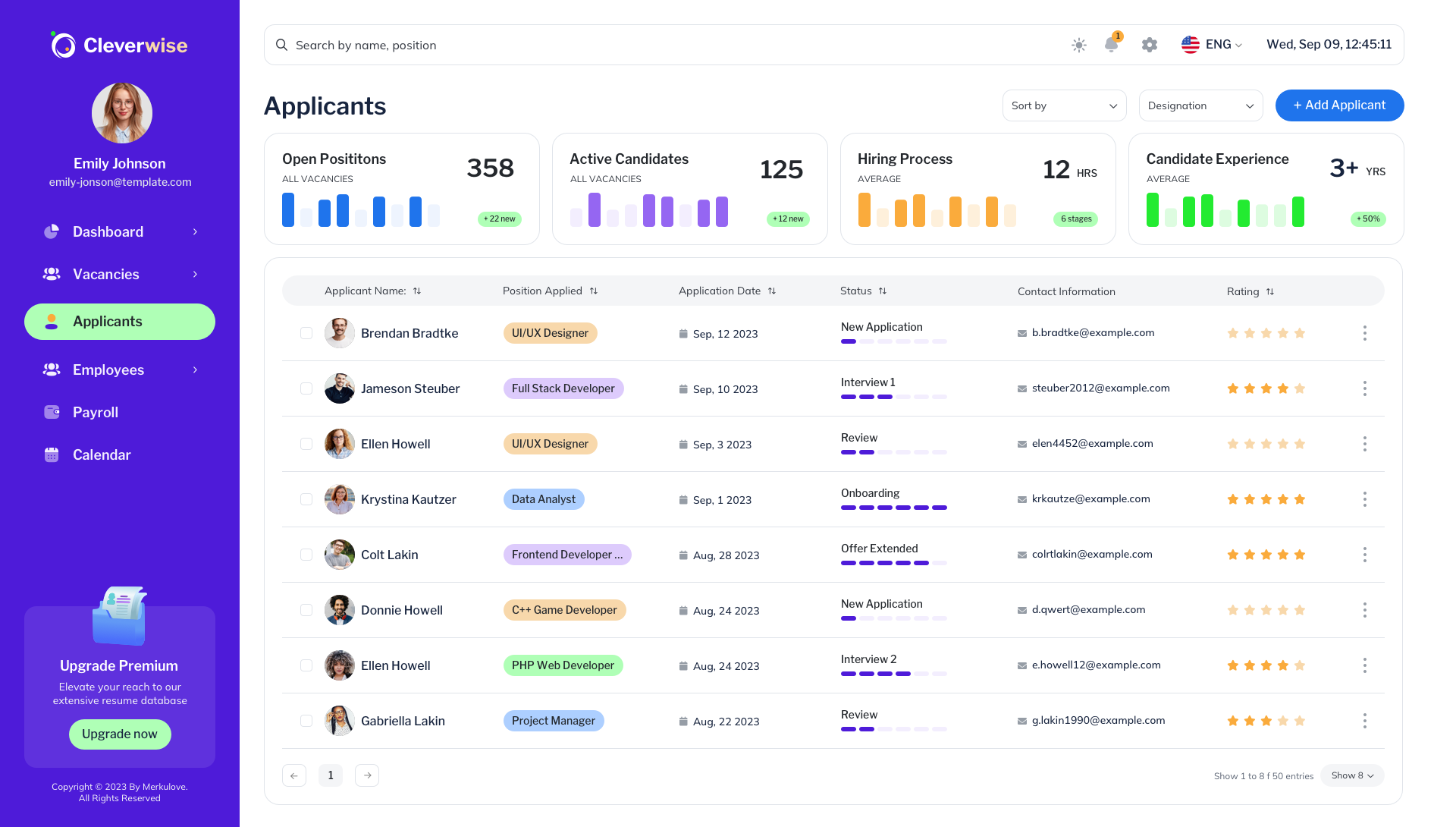Go to next page with arrow button
Viewport: 1456px width, 827px height.
pos(367,775)
